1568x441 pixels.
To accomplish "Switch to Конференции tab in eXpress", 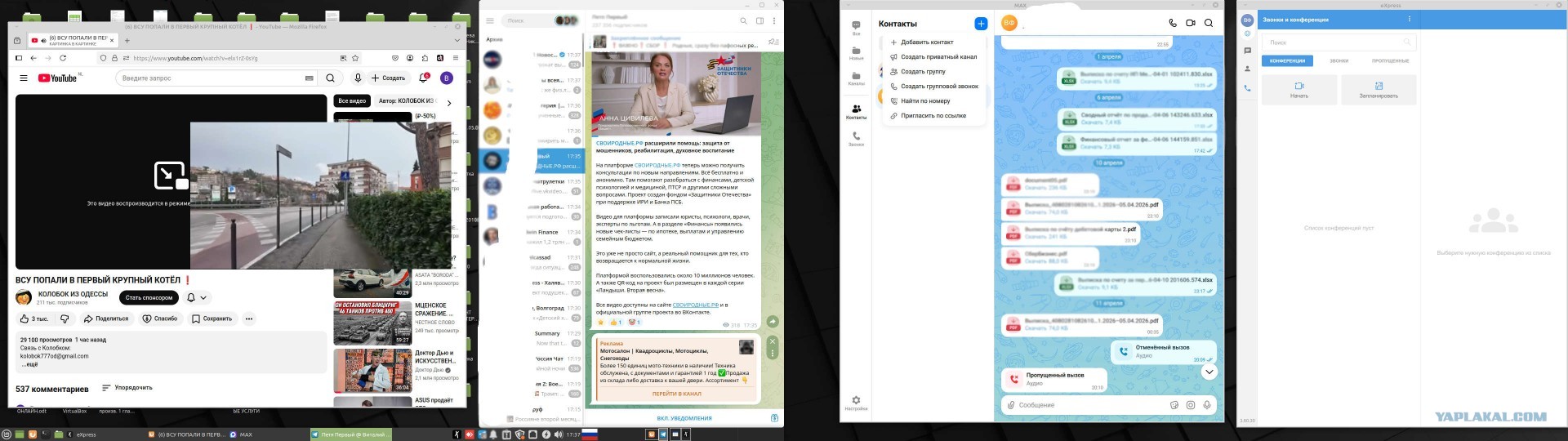I will pyautogui.click(x=1287, y=61).
